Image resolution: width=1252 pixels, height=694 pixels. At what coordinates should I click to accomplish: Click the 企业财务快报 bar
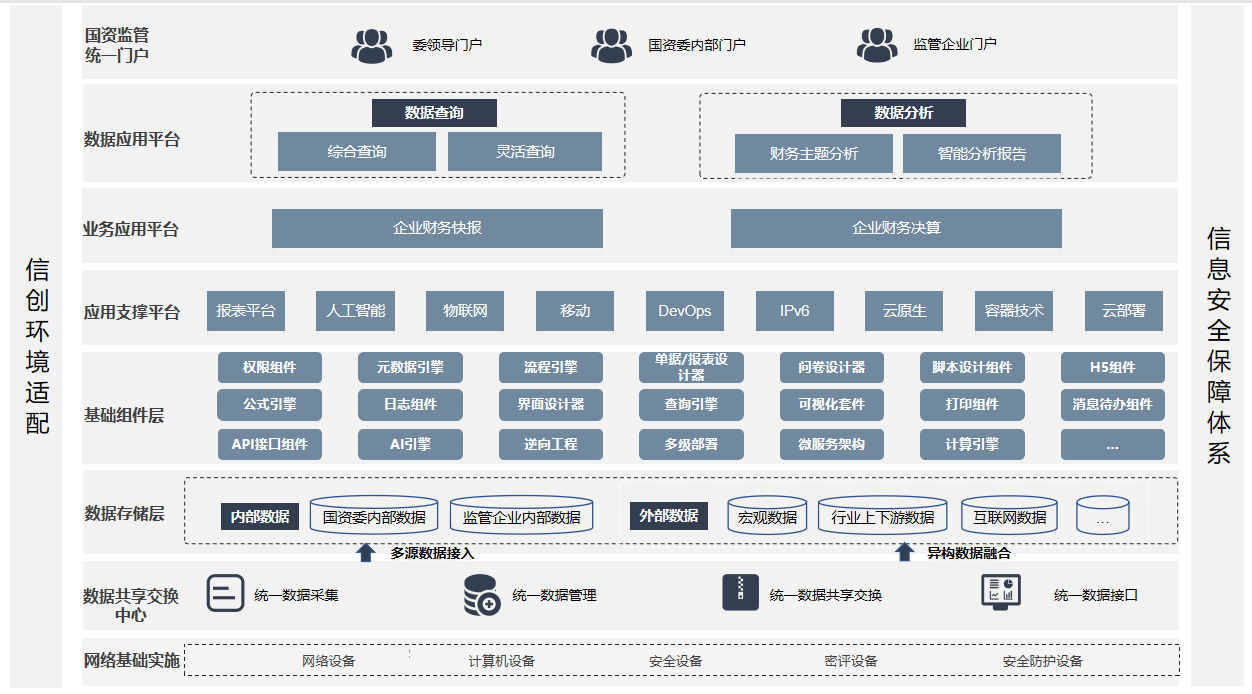point(437,228)
